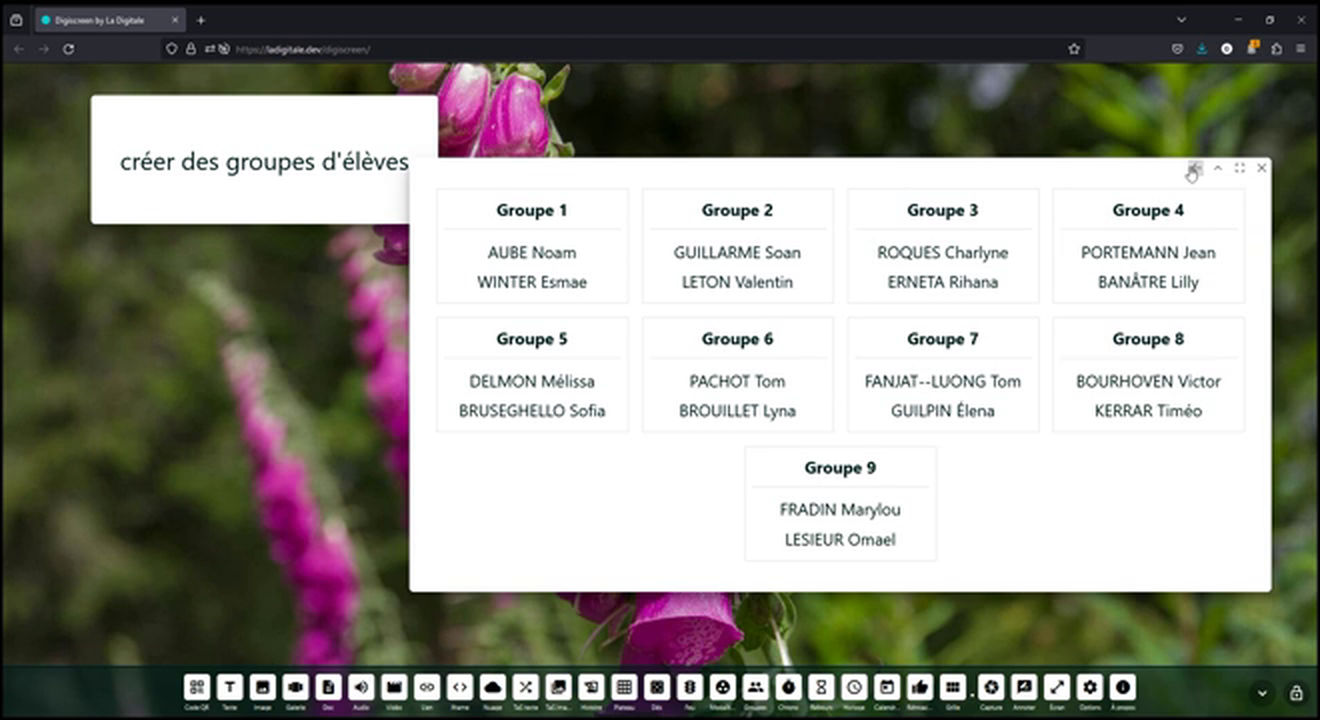
Task: Click the Nuage cloud icon
Action: [492, 687]
